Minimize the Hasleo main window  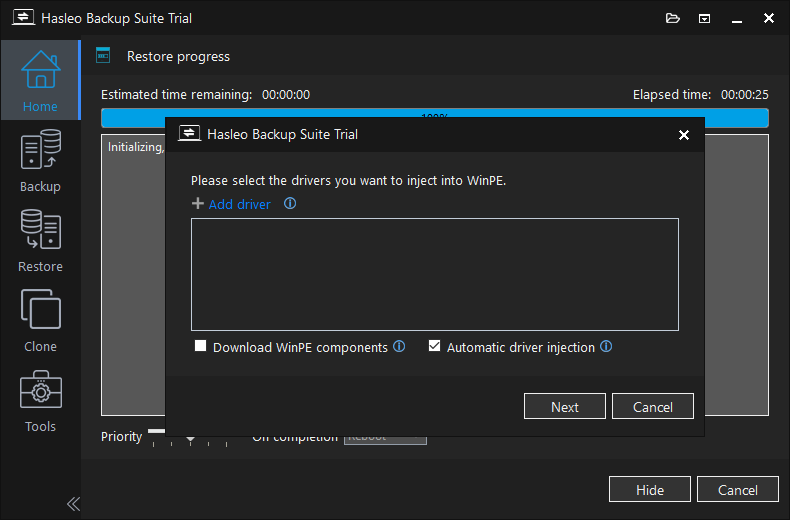[x=737, y=19]
